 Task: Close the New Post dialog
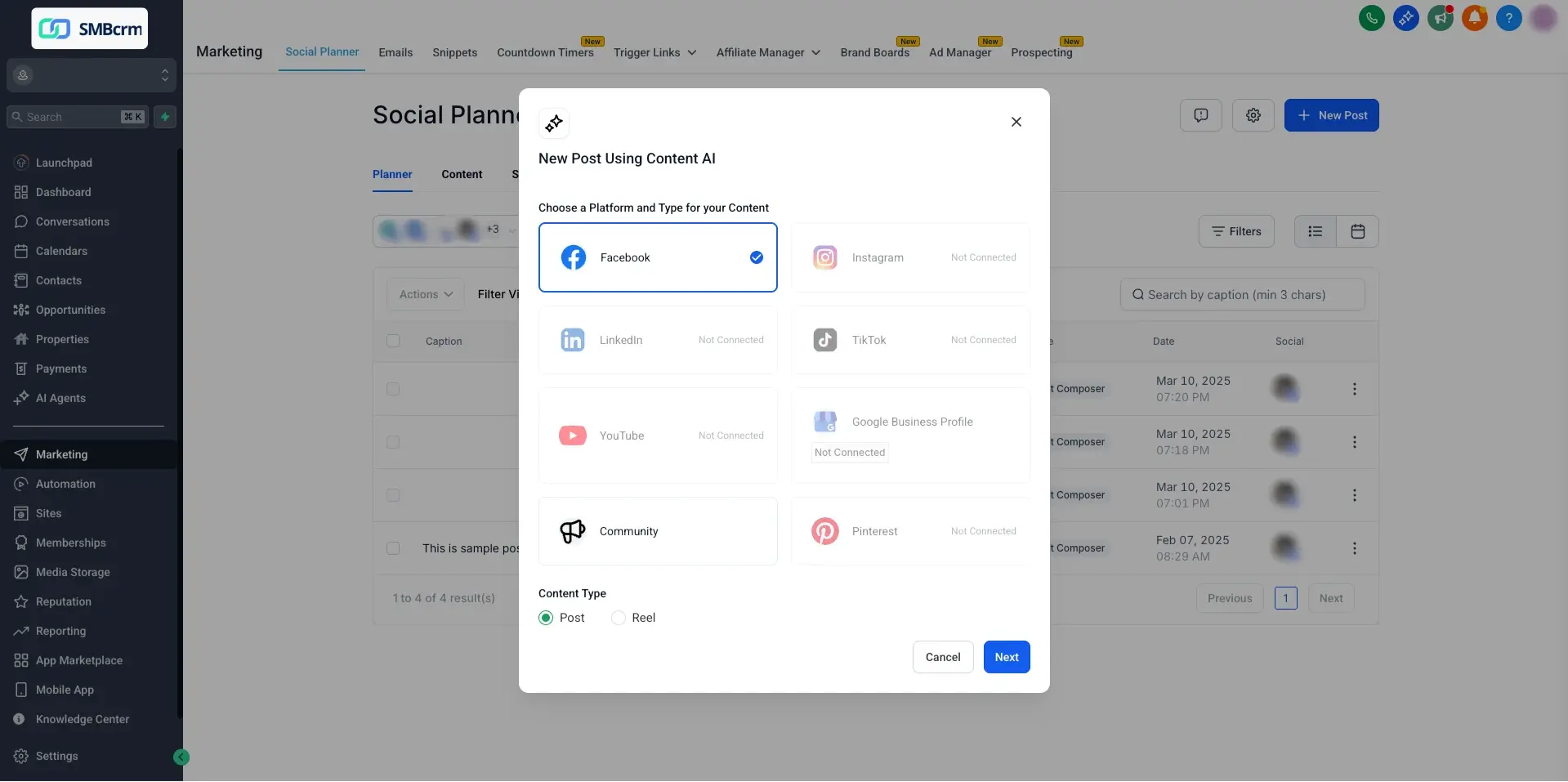pos(1016,122)
